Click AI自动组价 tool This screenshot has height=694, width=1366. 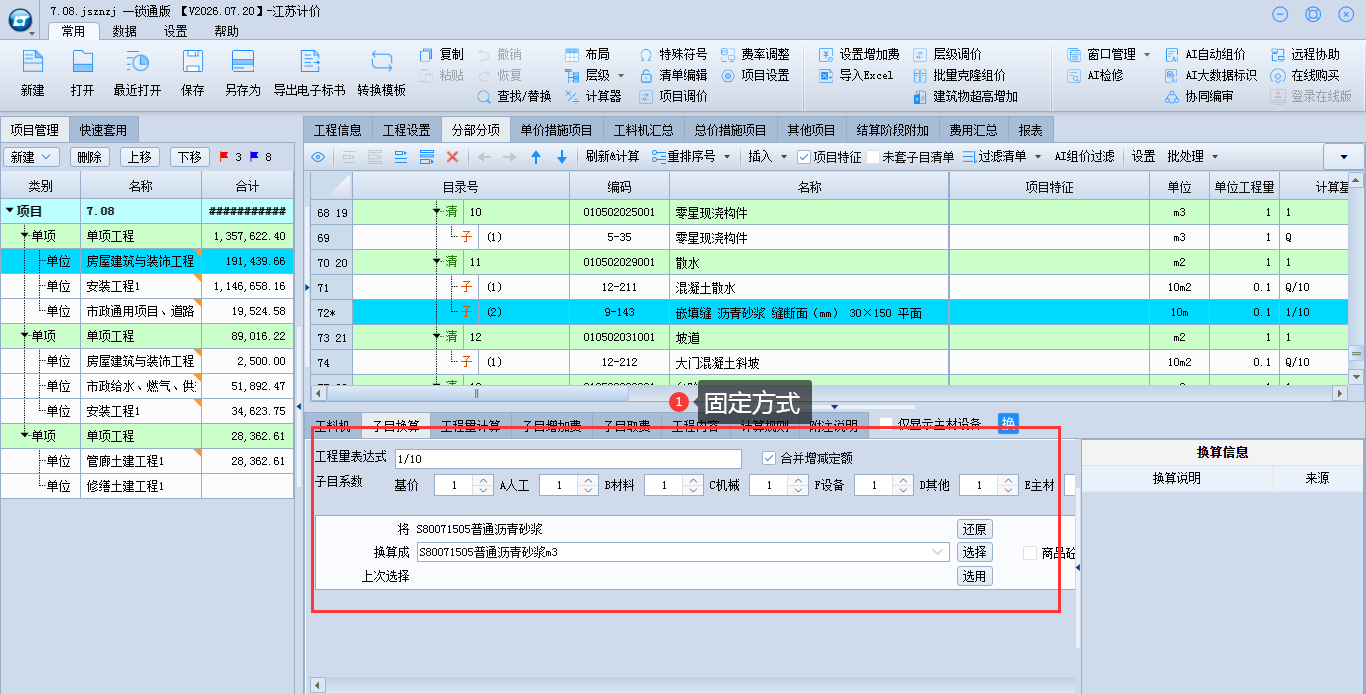tap(1205, 54)
